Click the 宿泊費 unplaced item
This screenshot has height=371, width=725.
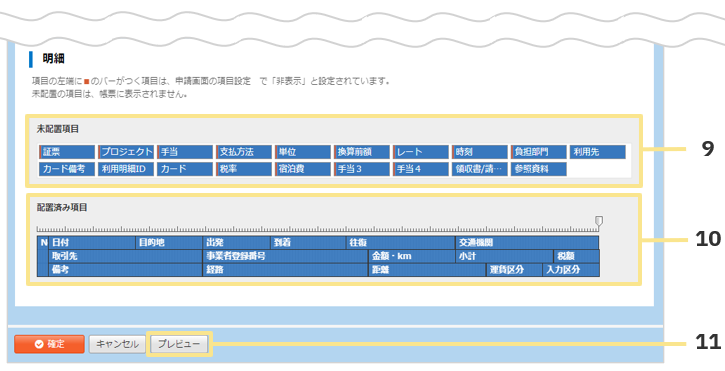coord(303,169)
